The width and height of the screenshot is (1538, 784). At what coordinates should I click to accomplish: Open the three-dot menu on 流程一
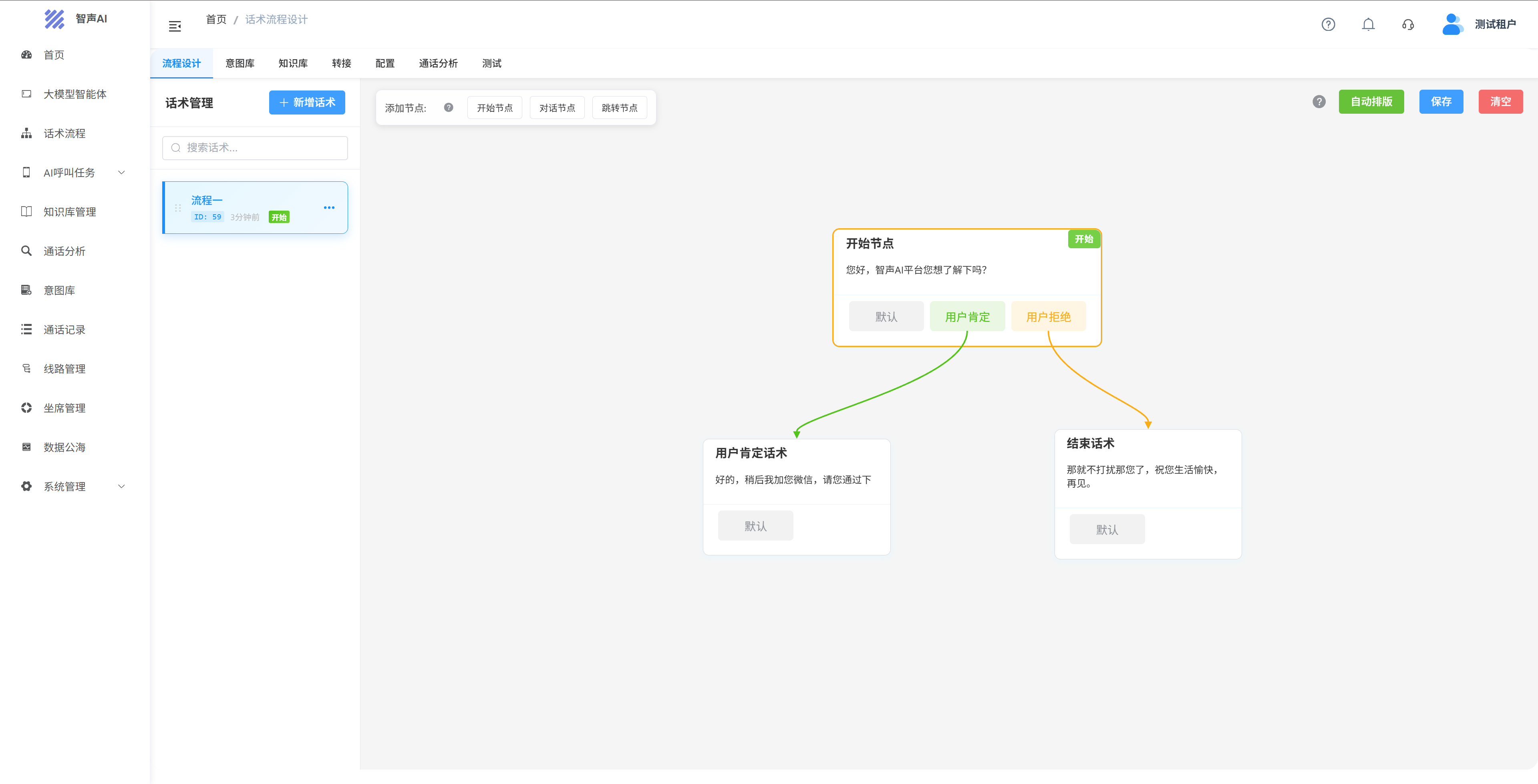tap(329, 208)
